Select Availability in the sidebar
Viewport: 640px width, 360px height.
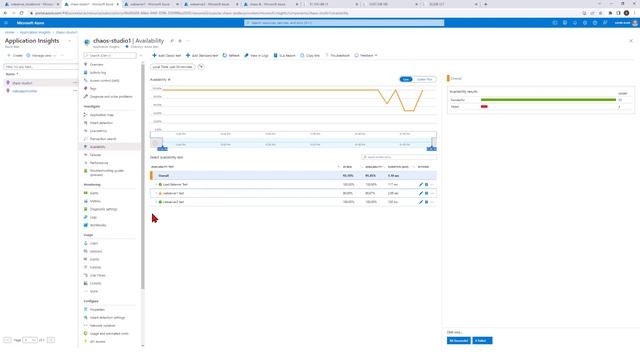[97, 147]
